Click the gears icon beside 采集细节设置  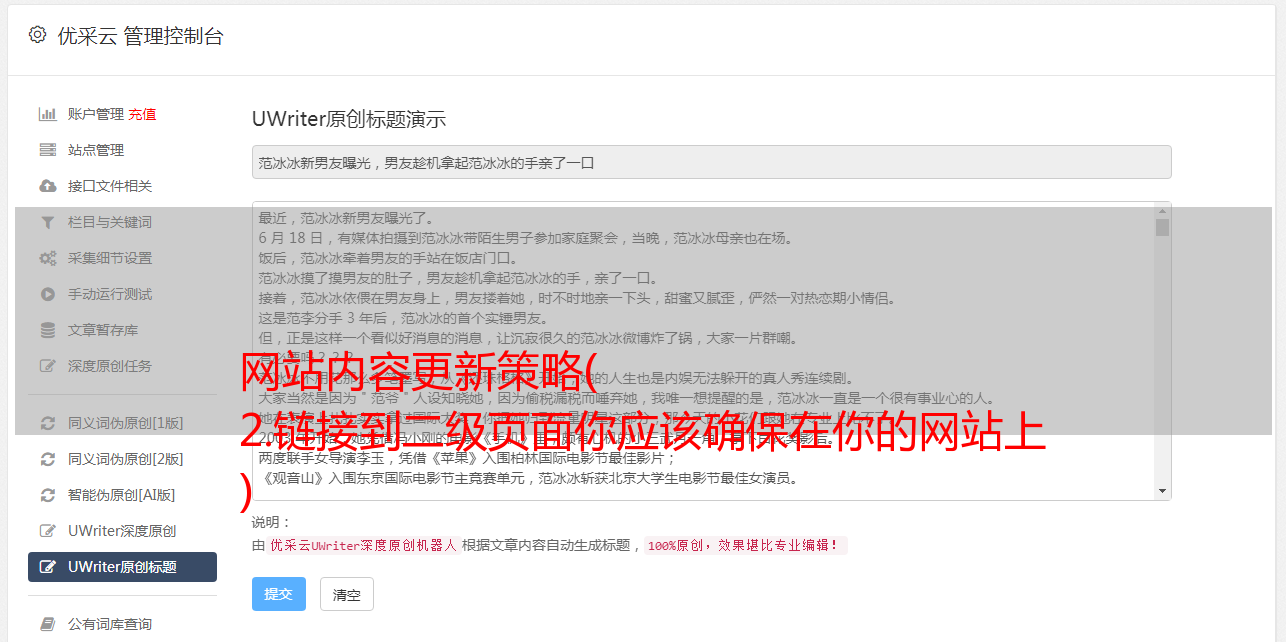(47, 258)
